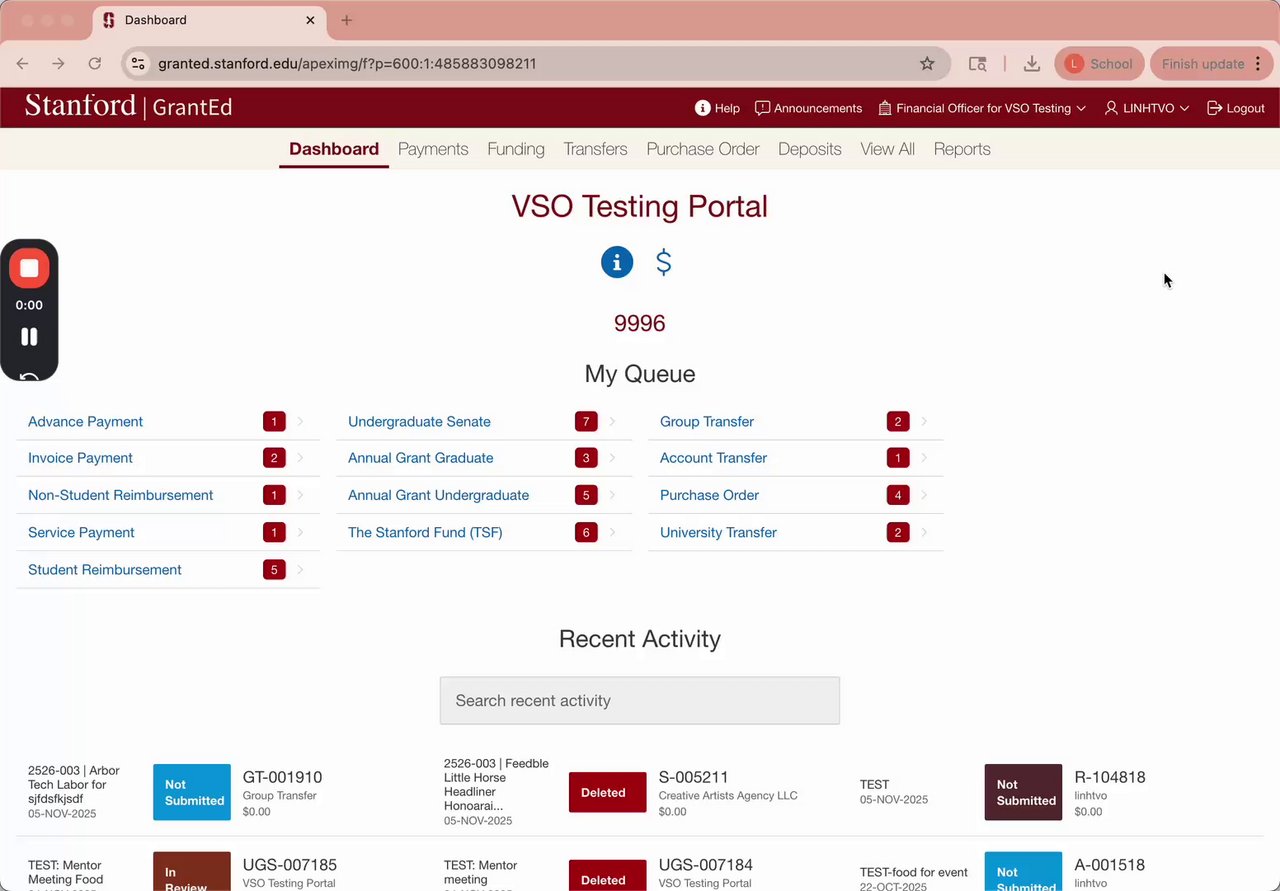
Task: Open a new browser tab
Action: [x=346, y=20]
